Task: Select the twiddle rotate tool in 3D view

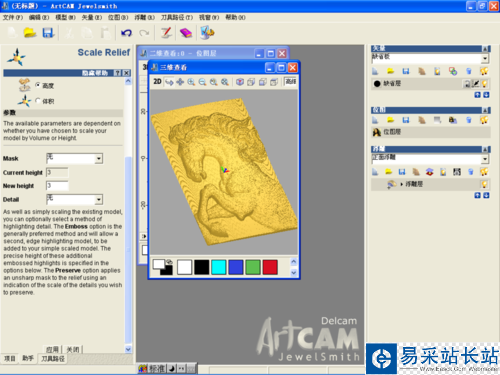Action: coord(169,82)
